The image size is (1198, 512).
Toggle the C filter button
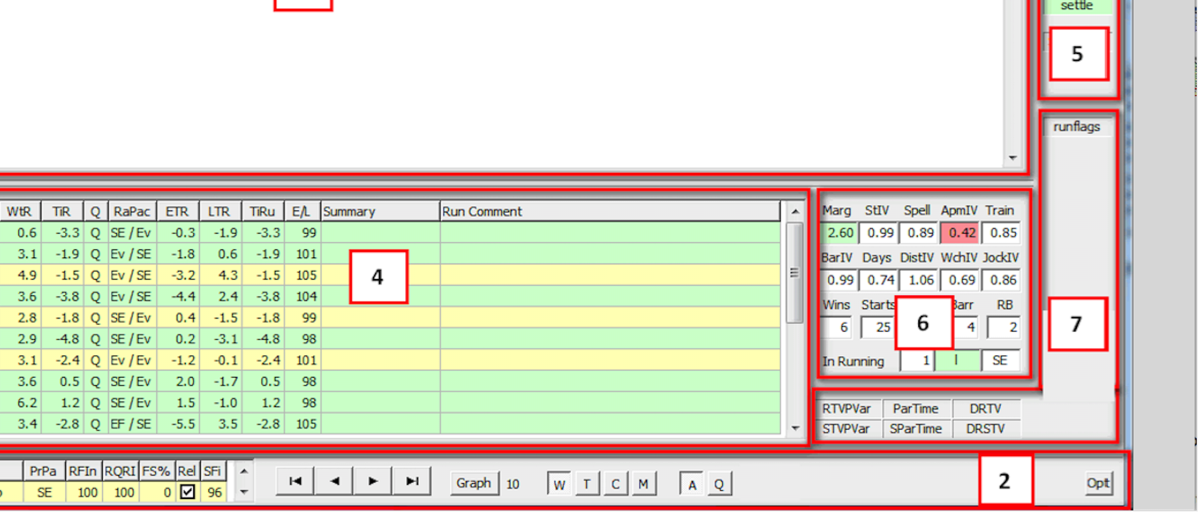[x=615, y=484]
